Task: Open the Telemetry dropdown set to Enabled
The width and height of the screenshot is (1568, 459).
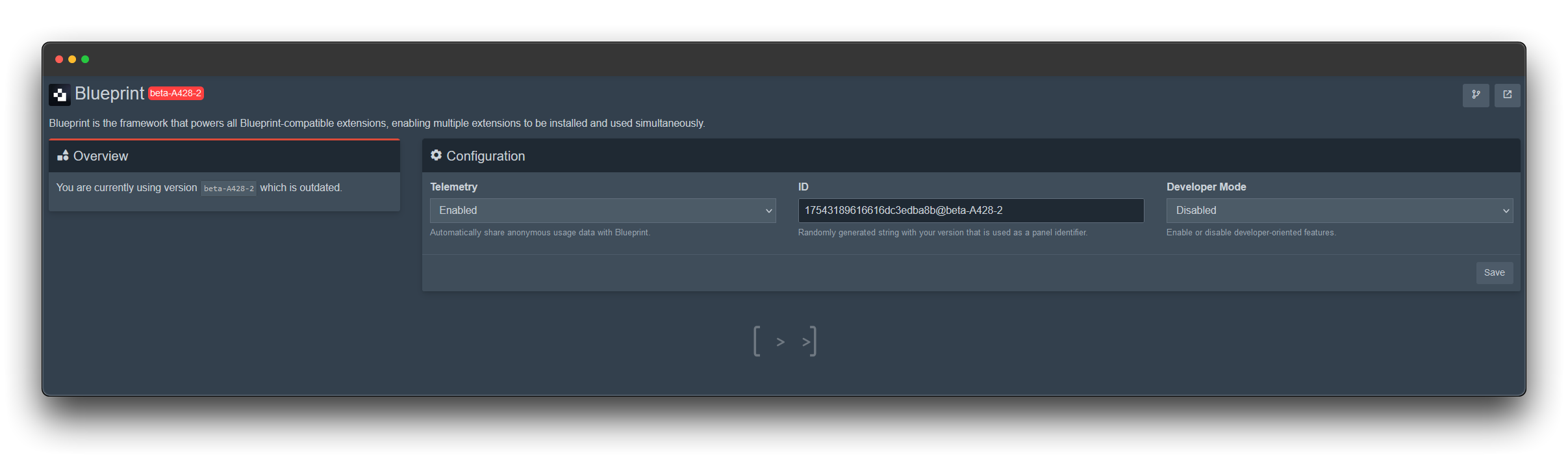Action: pos(603,211)
